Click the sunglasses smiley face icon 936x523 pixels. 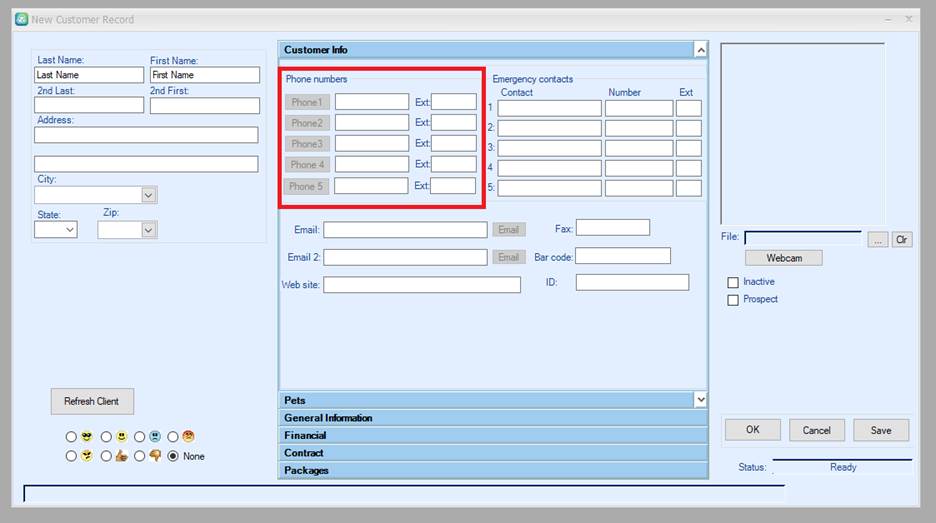tap(86, 437)
